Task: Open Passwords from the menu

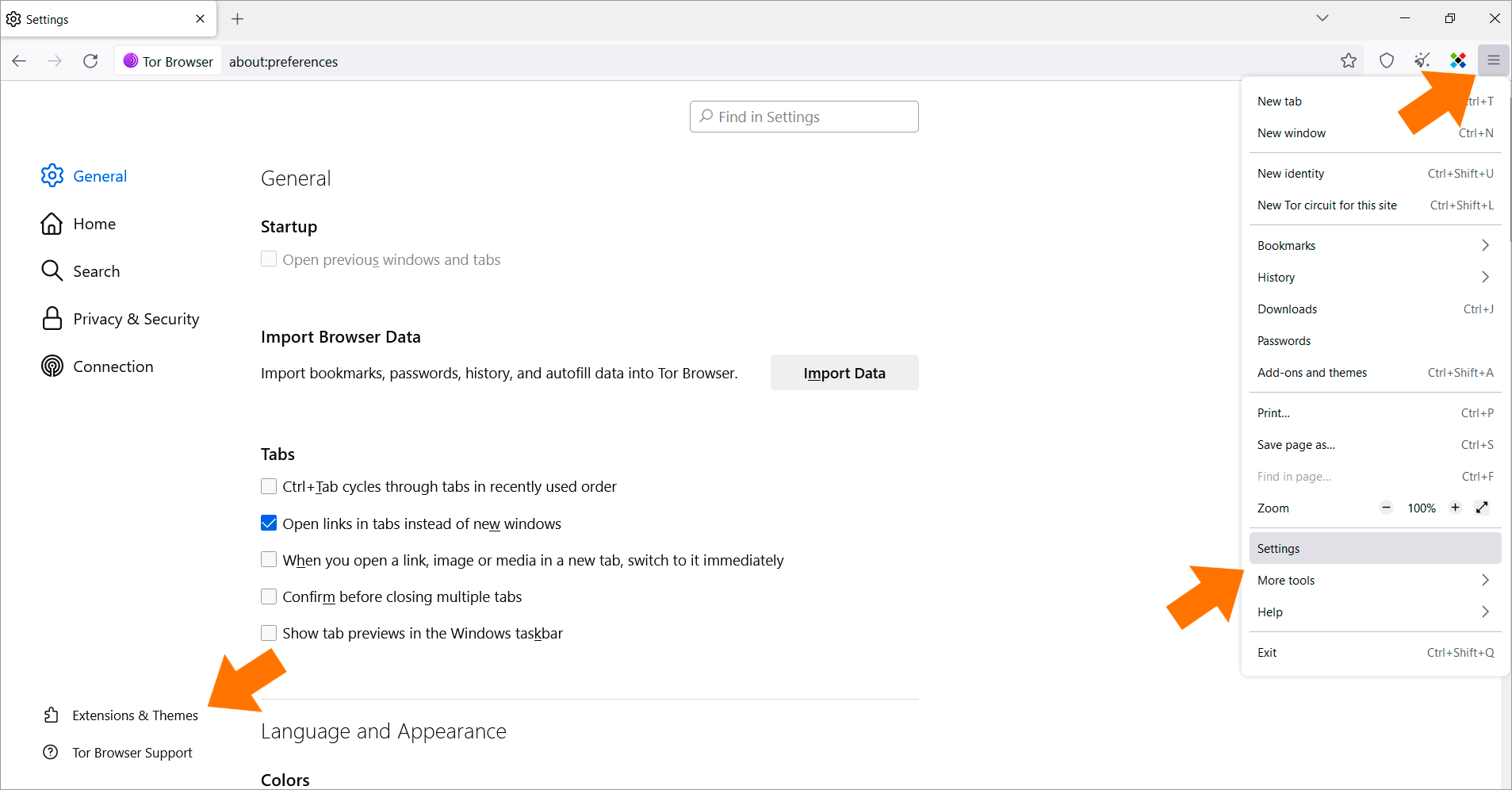Action: click(x=1375, y=341)
